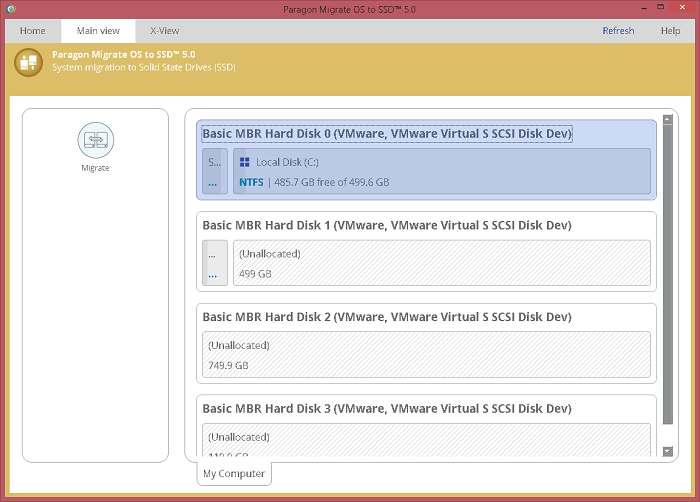
Task: Switch to the X-View tab
Action: (x=165, y=31)
